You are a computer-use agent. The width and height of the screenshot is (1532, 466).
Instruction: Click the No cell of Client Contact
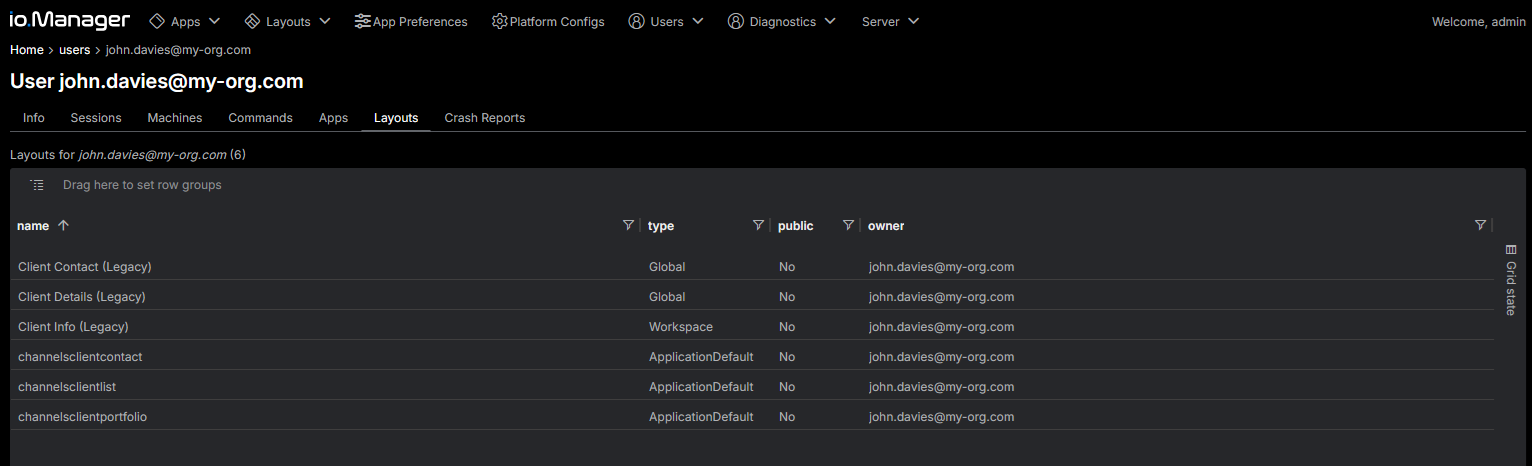click(x=787, y=267)
